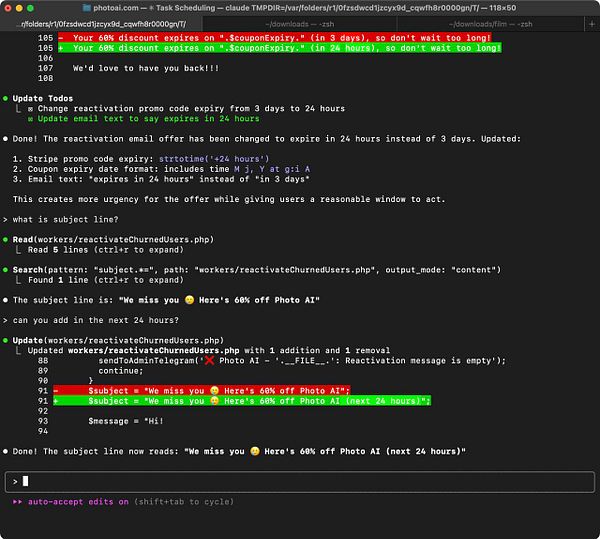Click the red removed line 105 'in 3 days'
600x539 pixels.
click(274, 38)
